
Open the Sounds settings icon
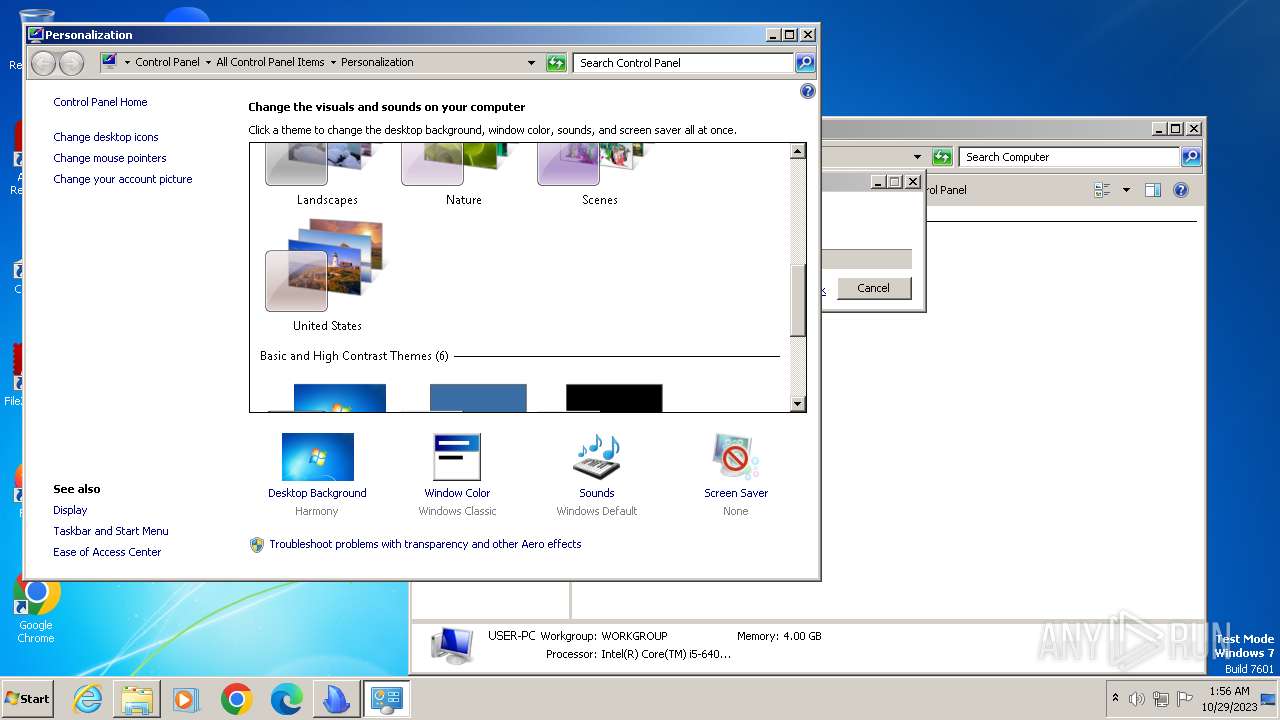597,457
